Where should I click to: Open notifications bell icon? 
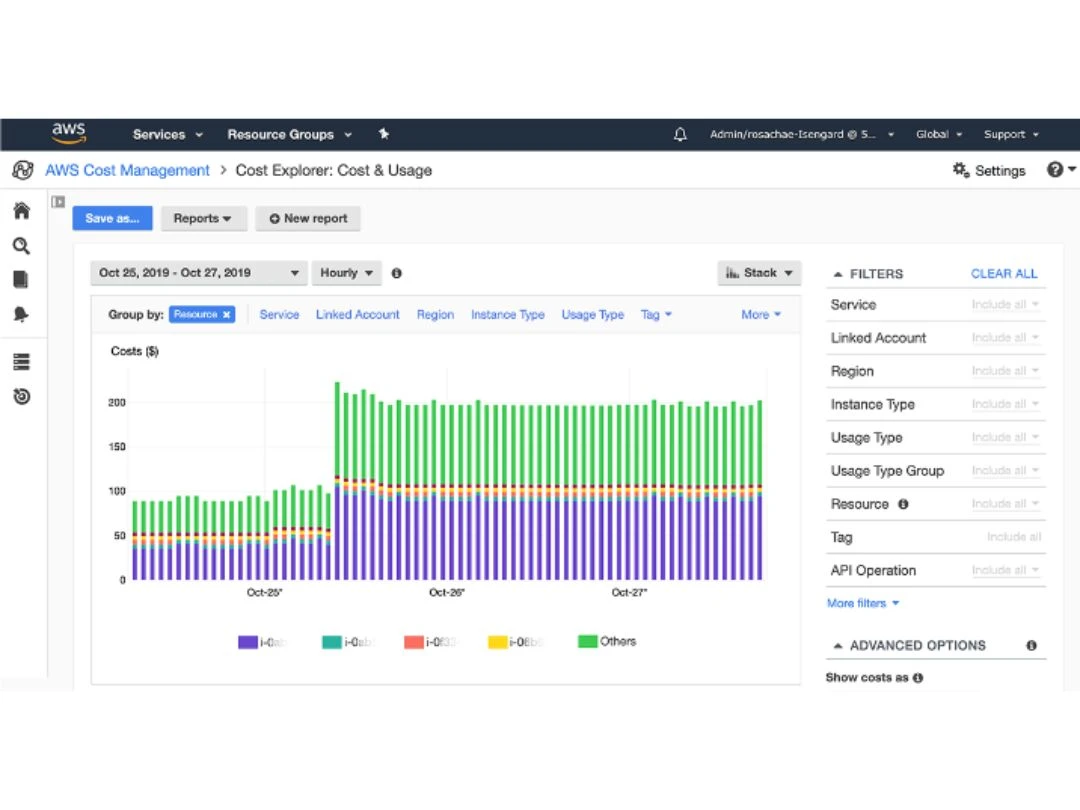[x=680, y=134]
